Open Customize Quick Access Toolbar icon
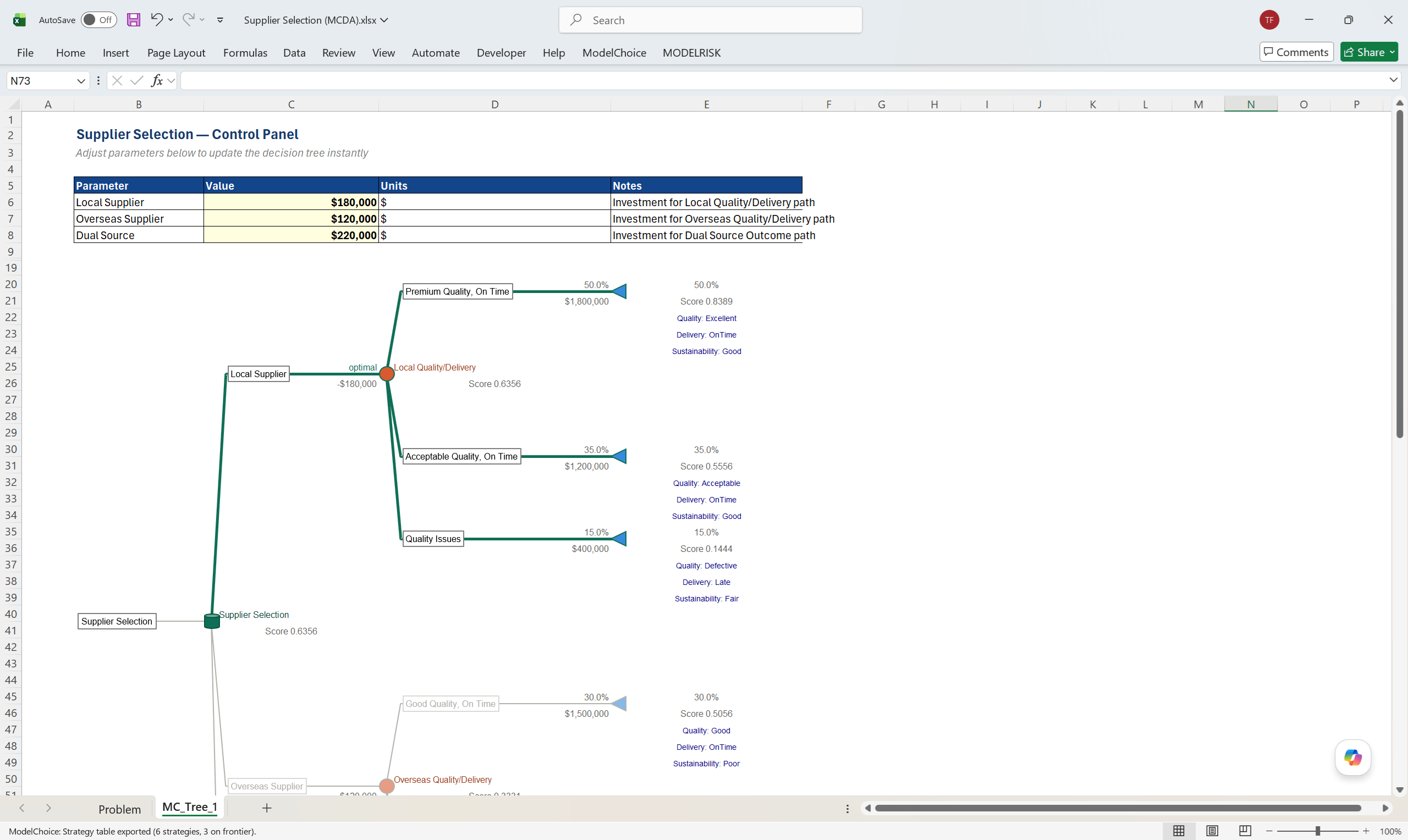 (220, 20)
